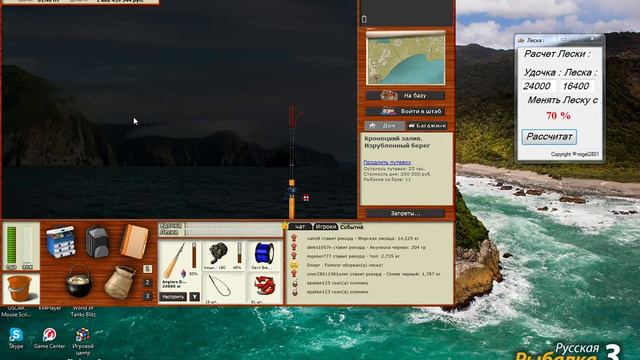
Task: Select the red bait slot
Action: [x=264, y=288]
